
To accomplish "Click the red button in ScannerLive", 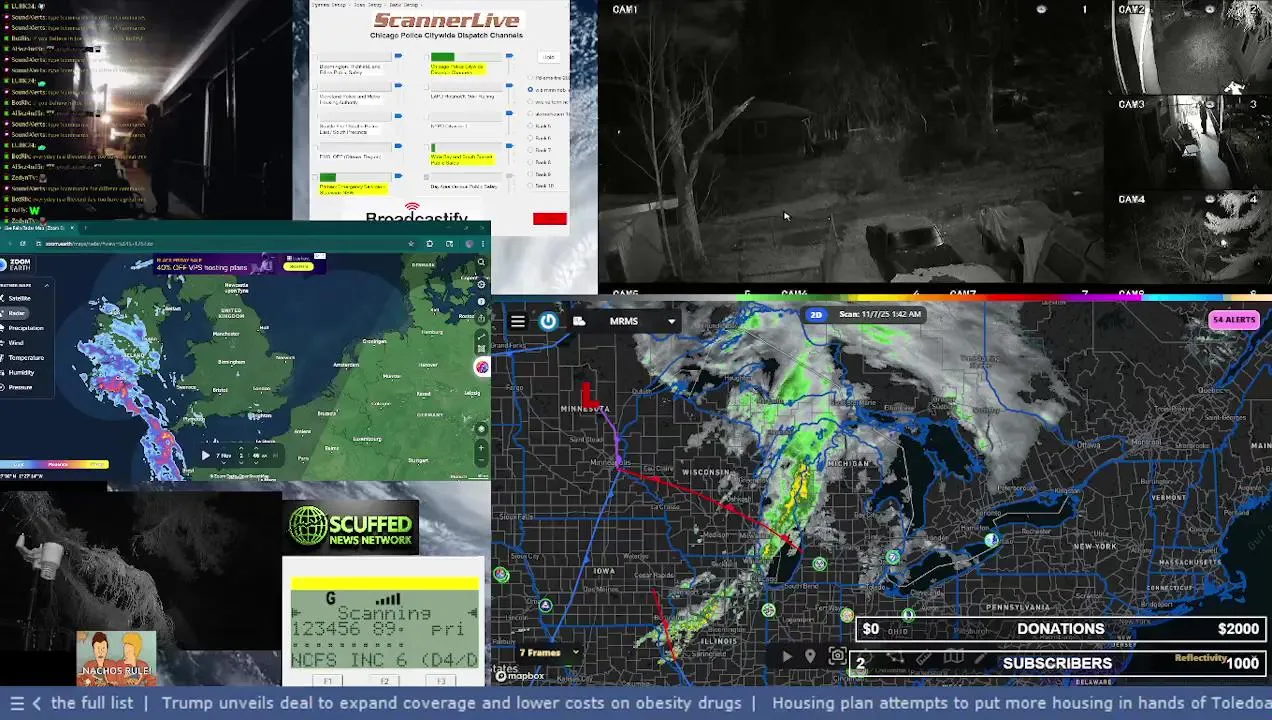I will tap(550, 219).
